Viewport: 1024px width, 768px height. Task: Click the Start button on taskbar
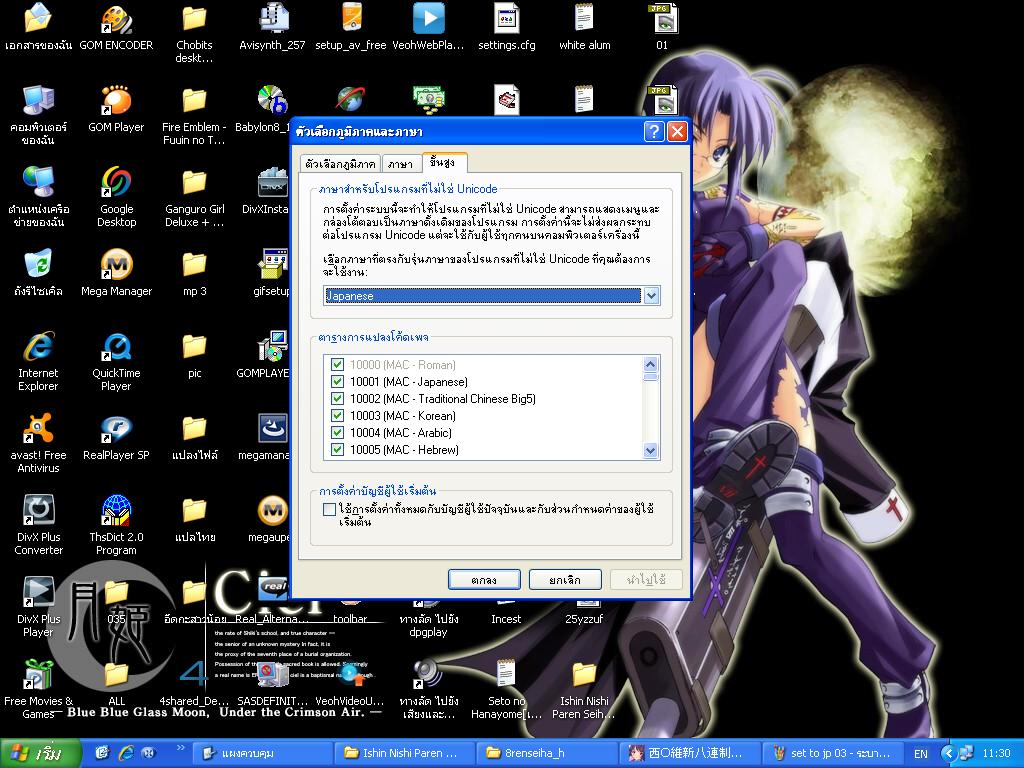click(40, 754)
